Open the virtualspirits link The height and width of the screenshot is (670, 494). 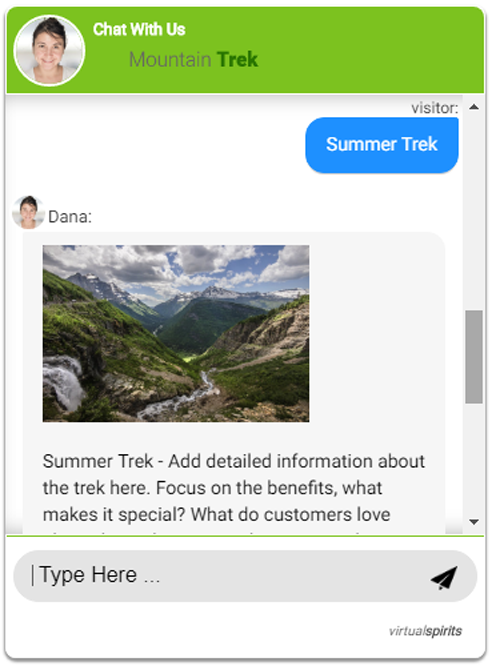[x=425, y=631]
